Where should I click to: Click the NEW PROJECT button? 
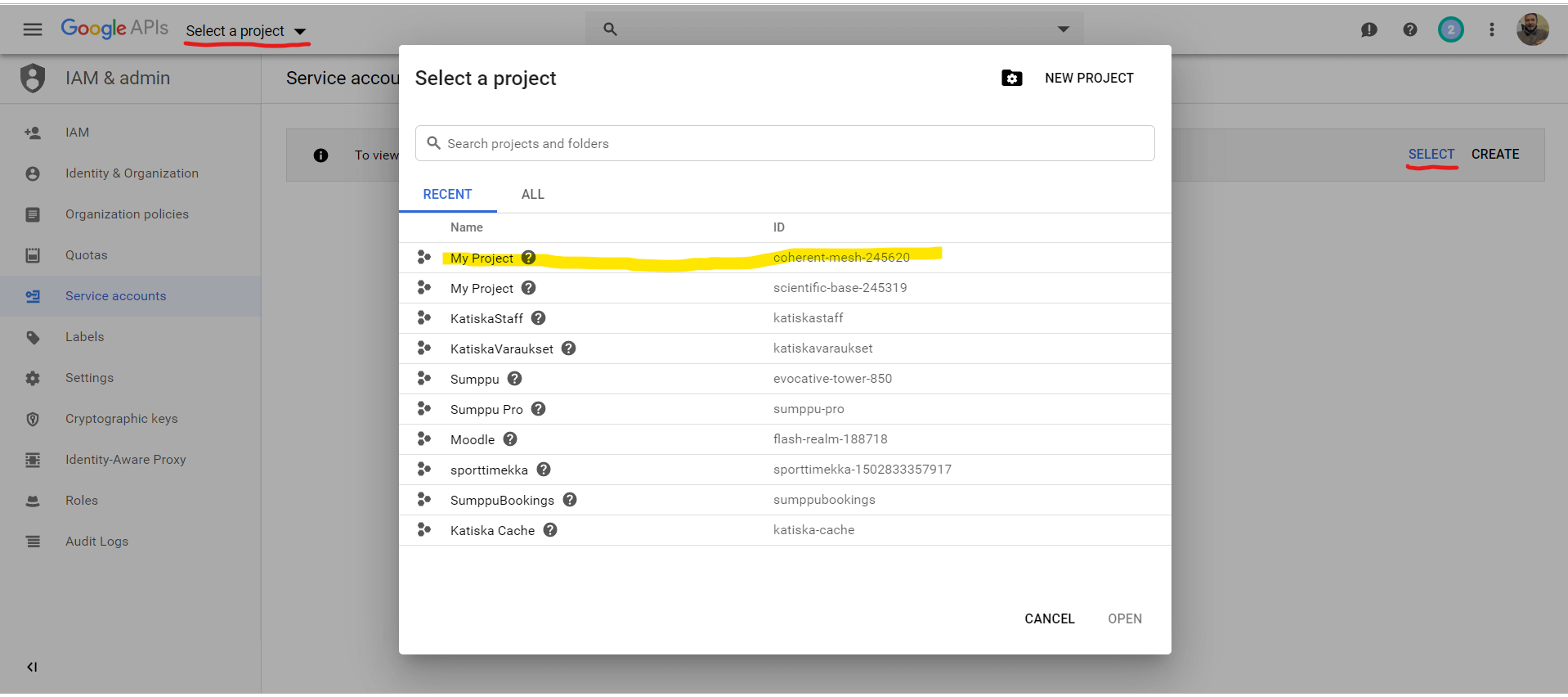(1088, 78)
